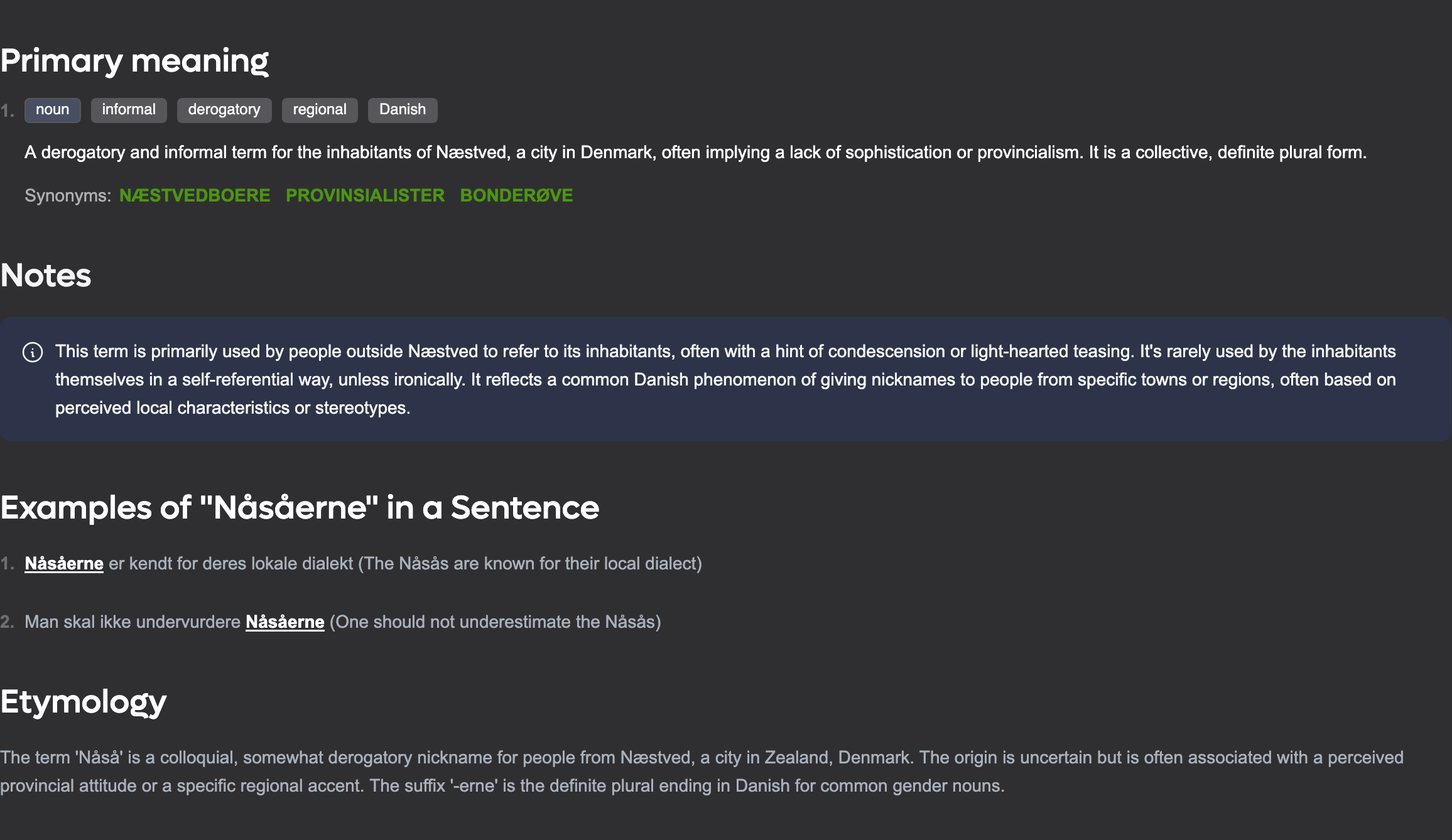
Task: Click the Examples of "Nåsåerne" heading
Action: 300,507
